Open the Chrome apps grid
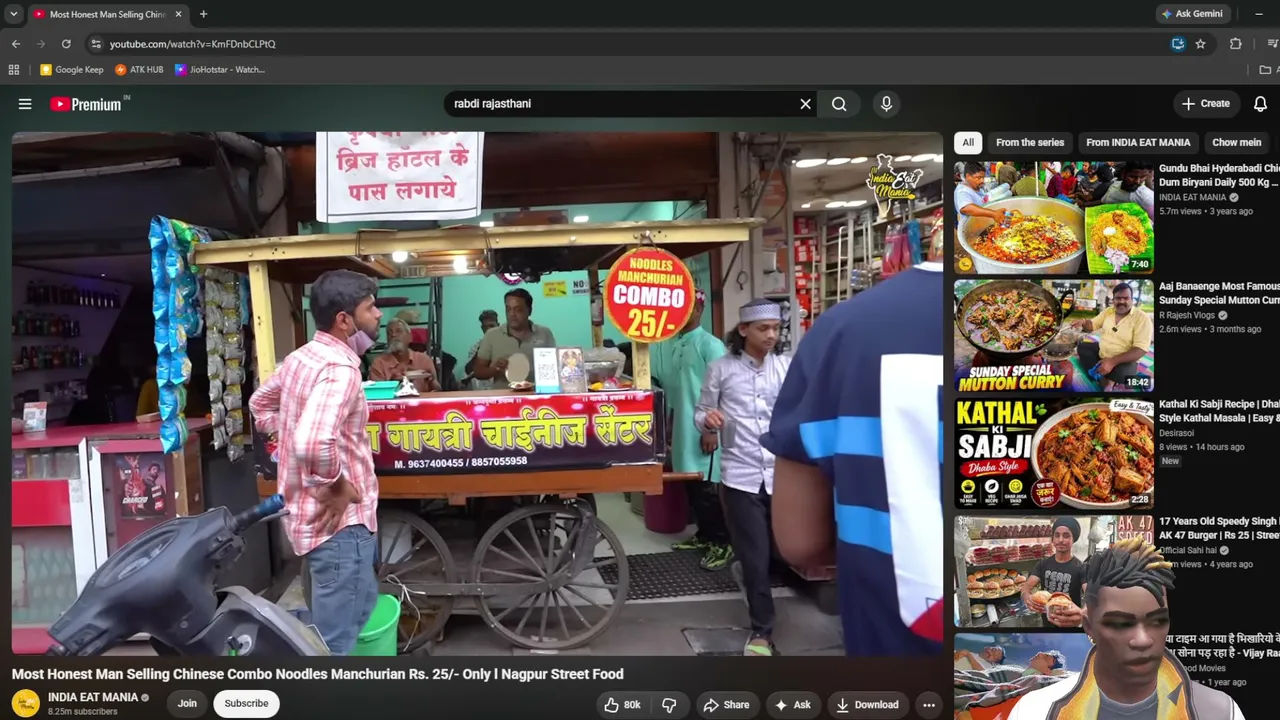 pos(14,70)
